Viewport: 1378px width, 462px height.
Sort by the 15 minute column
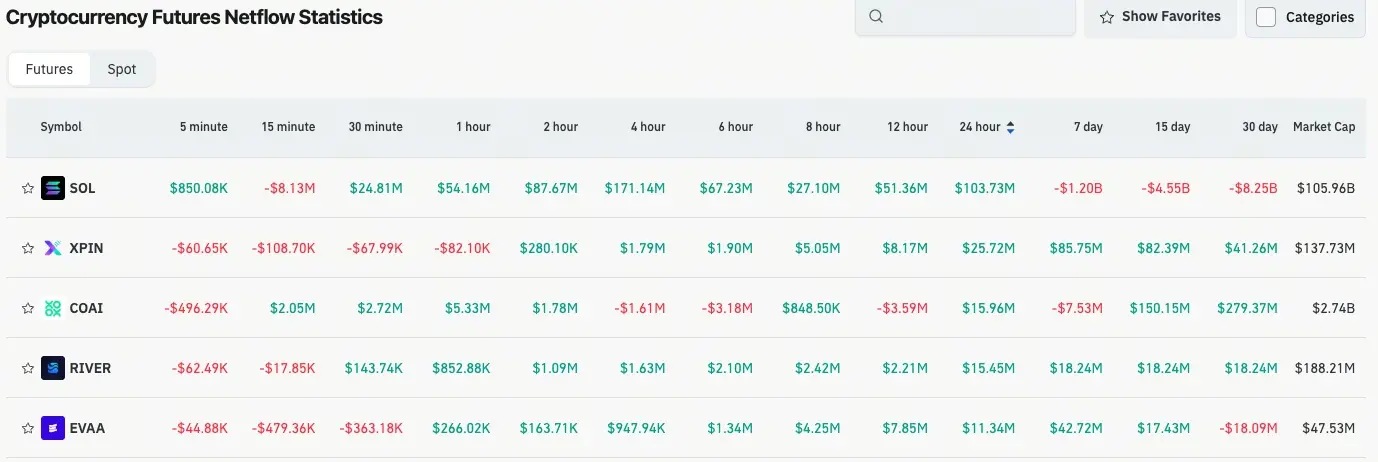288,127
